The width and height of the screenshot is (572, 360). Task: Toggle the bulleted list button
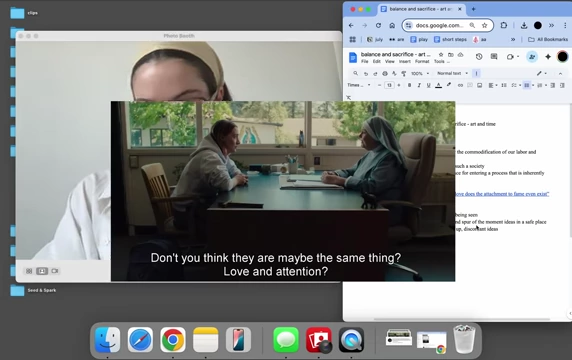[526, 85]
